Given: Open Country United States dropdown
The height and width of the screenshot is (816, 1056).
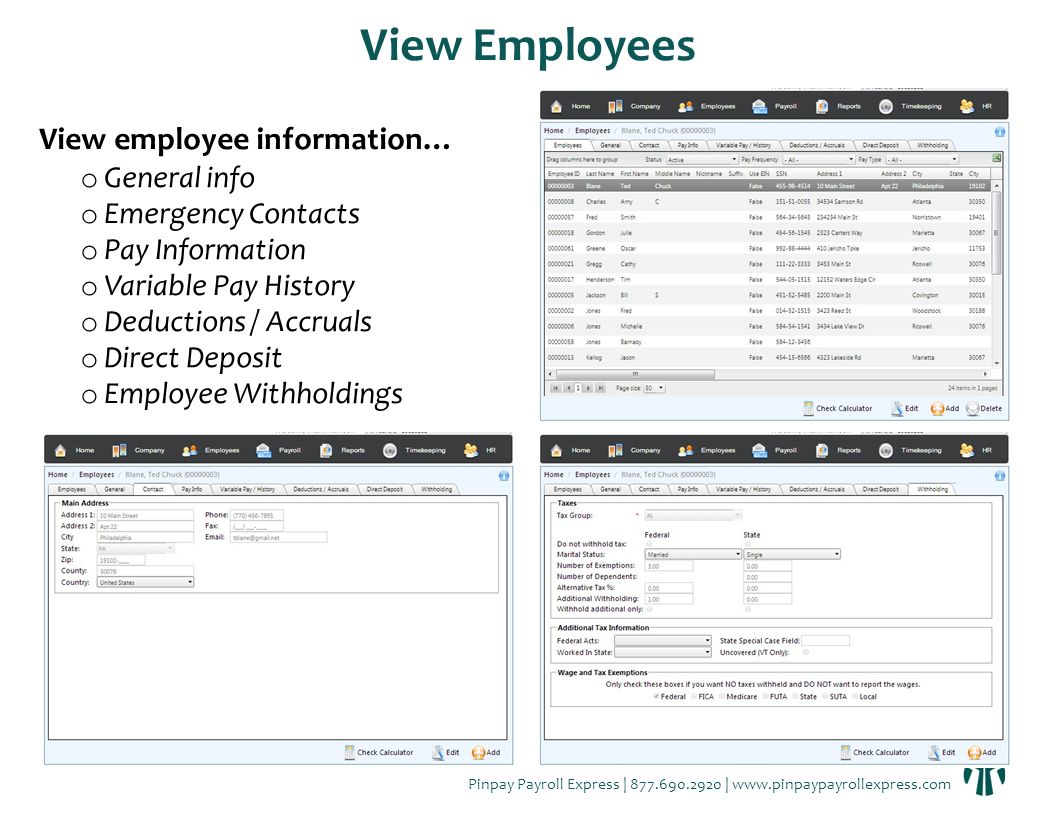Looking at the screenshot, I should click(x=145, y=582).
